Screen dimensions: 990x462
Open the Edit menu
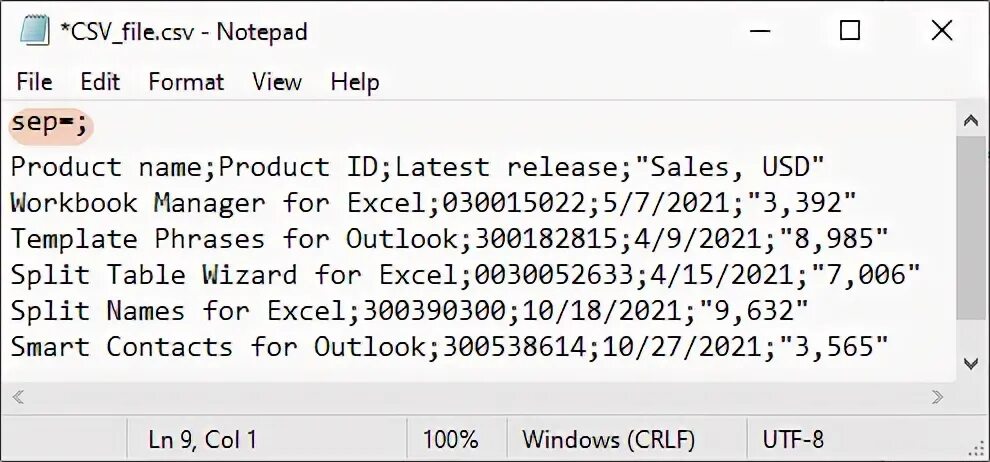(100, 82)
